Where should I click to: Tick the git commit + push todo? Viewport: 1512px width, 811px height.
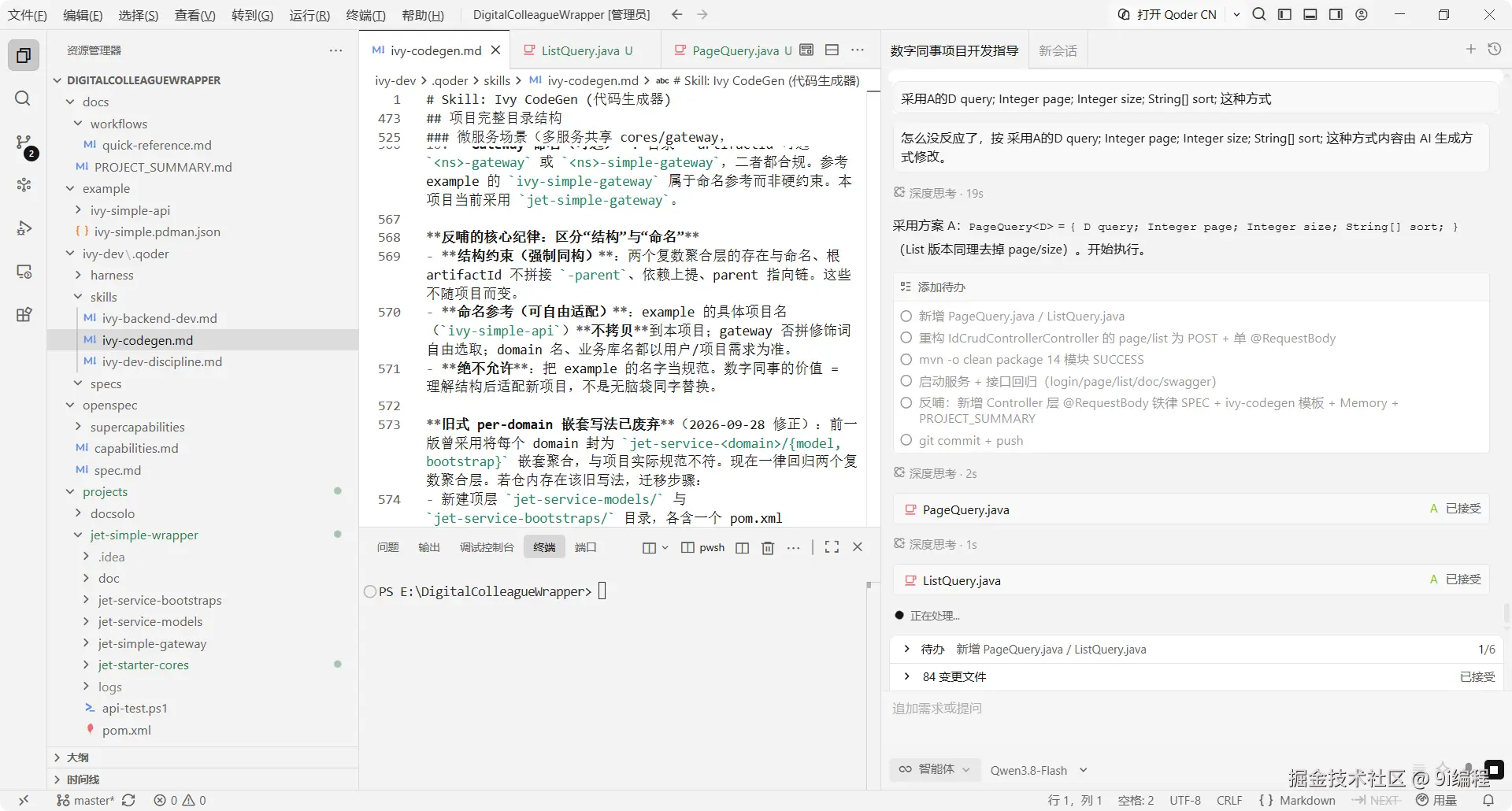(906, 440)
